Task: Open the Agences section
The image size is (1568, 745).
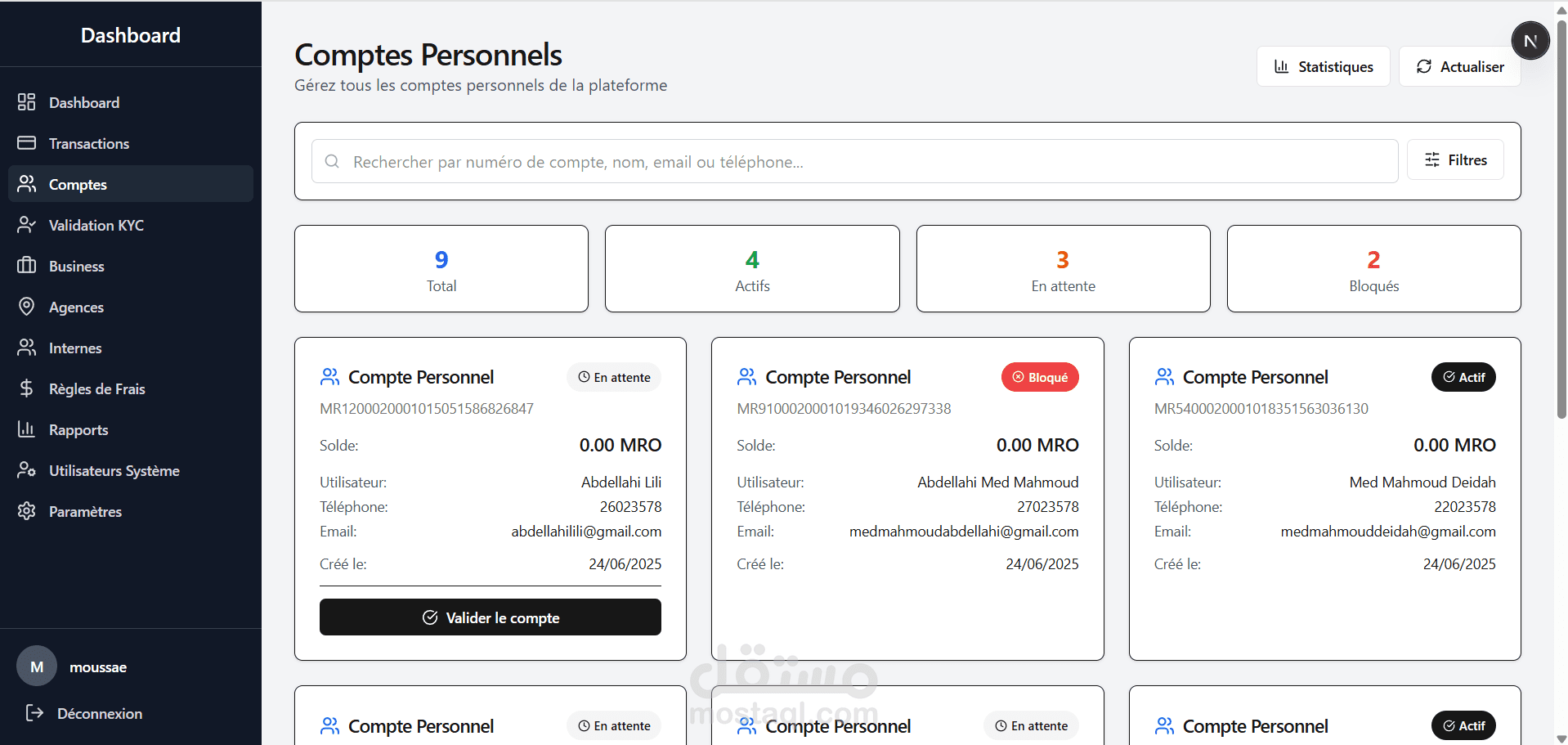Action: tap(131, 307)
